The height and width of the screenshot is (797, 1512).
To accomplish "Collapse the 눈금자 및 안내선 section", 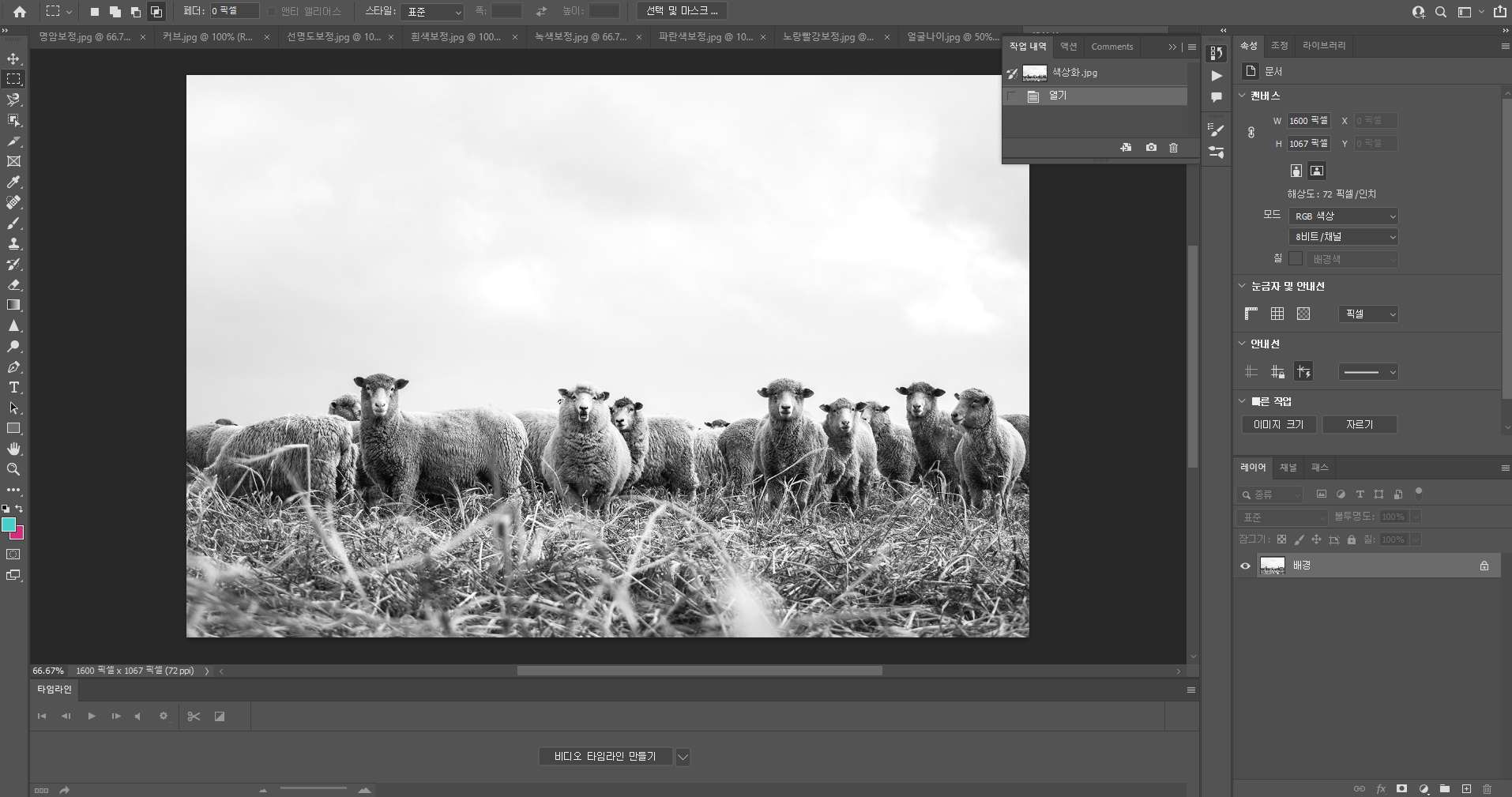I will coord(1242,286).
